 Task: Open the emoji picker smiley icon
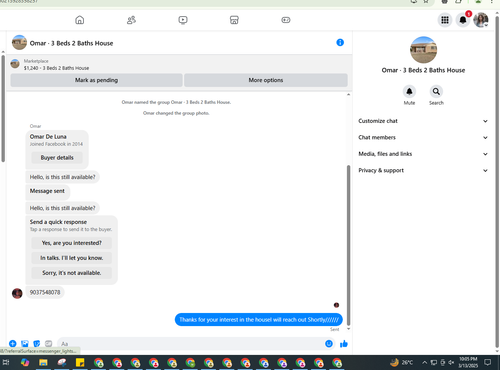tap(329, 344)
